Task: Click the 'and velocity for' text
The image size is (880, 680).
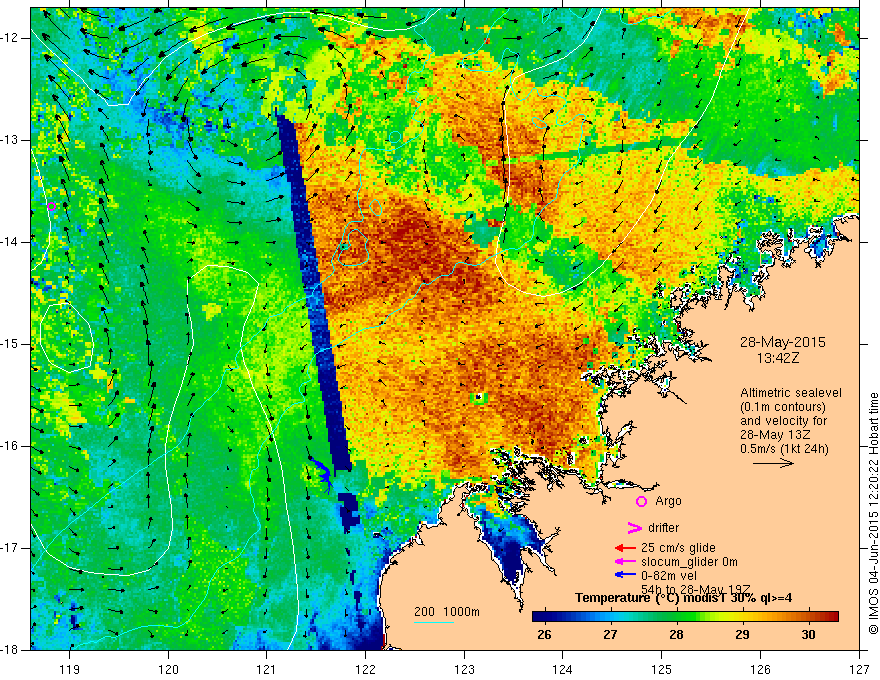Action: click(783, 421)
